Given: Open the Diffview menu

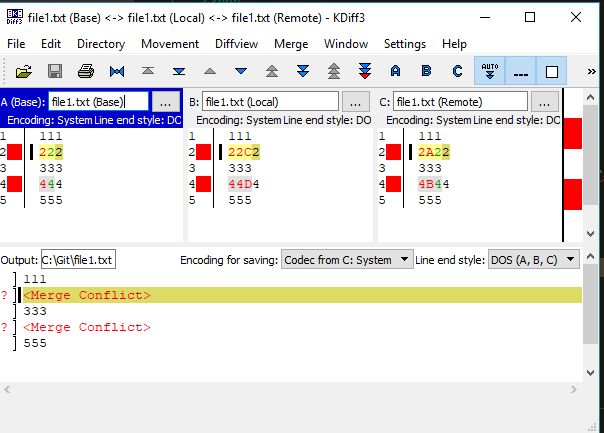Looking at the screenshot, I should (x=237, y=44).
